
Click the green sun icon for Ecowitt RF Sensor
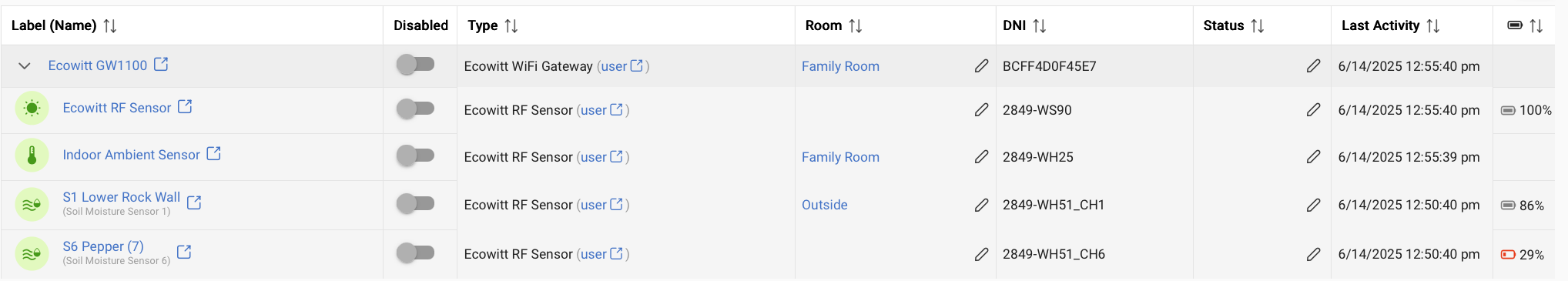[x=32, y=109]
